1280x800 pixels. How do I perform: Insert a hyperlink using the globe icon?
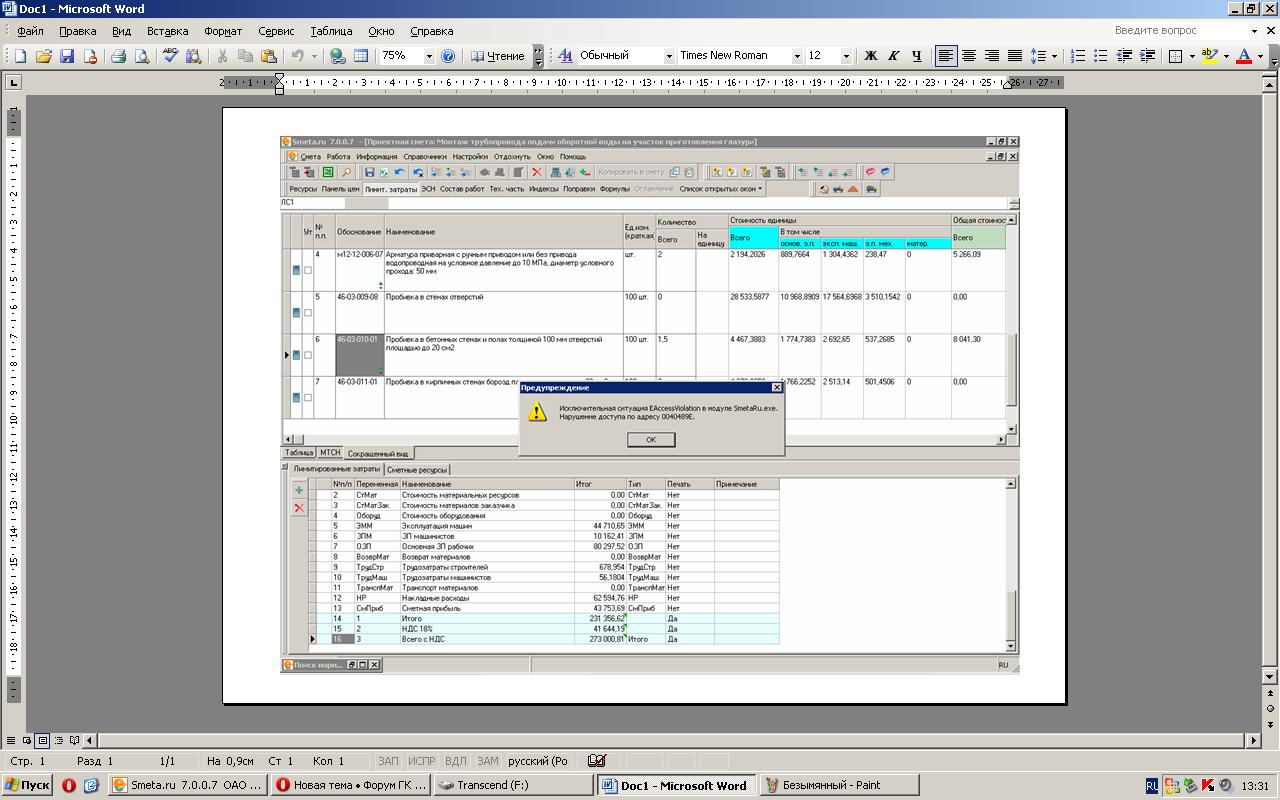[338, 56]
